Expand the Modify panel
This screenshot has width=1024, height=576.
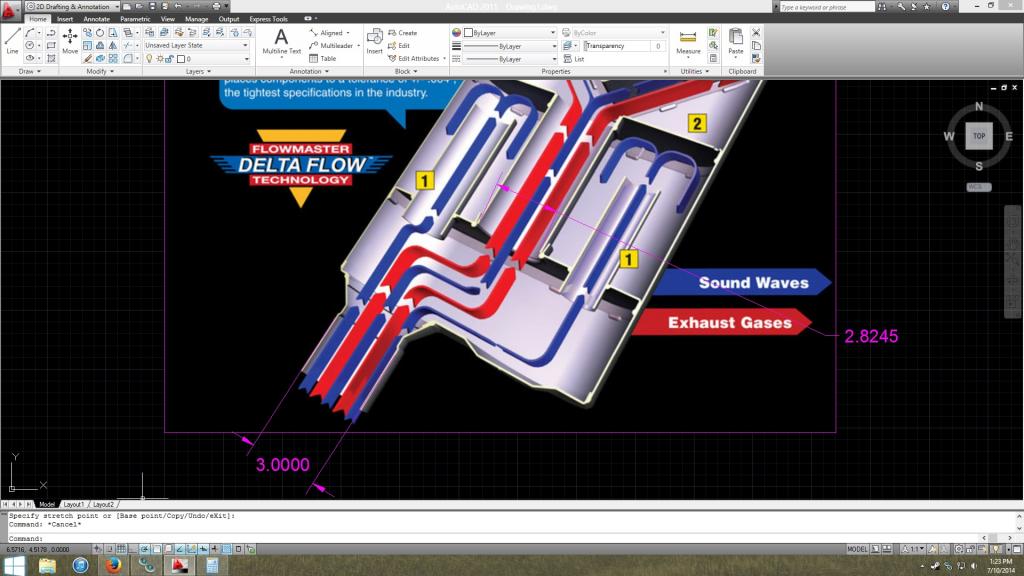[x=101, y=71]
